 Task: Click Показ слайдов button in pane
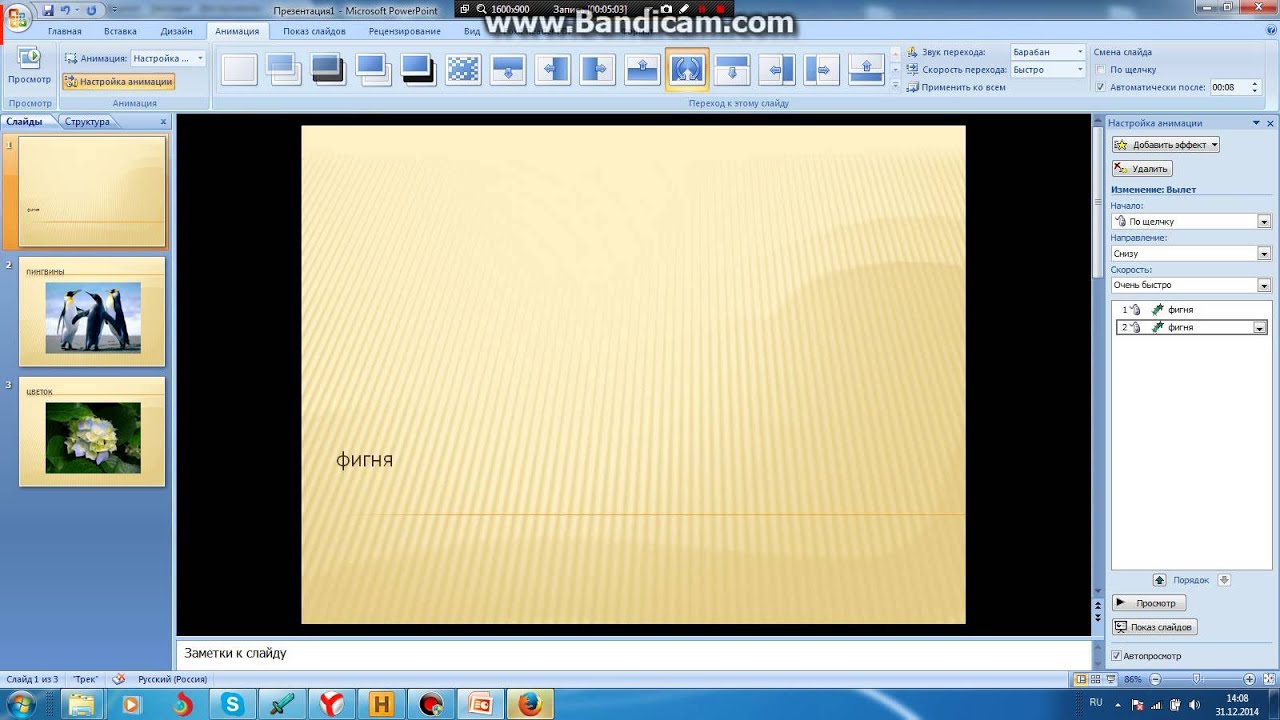(x=1154, y=627)
